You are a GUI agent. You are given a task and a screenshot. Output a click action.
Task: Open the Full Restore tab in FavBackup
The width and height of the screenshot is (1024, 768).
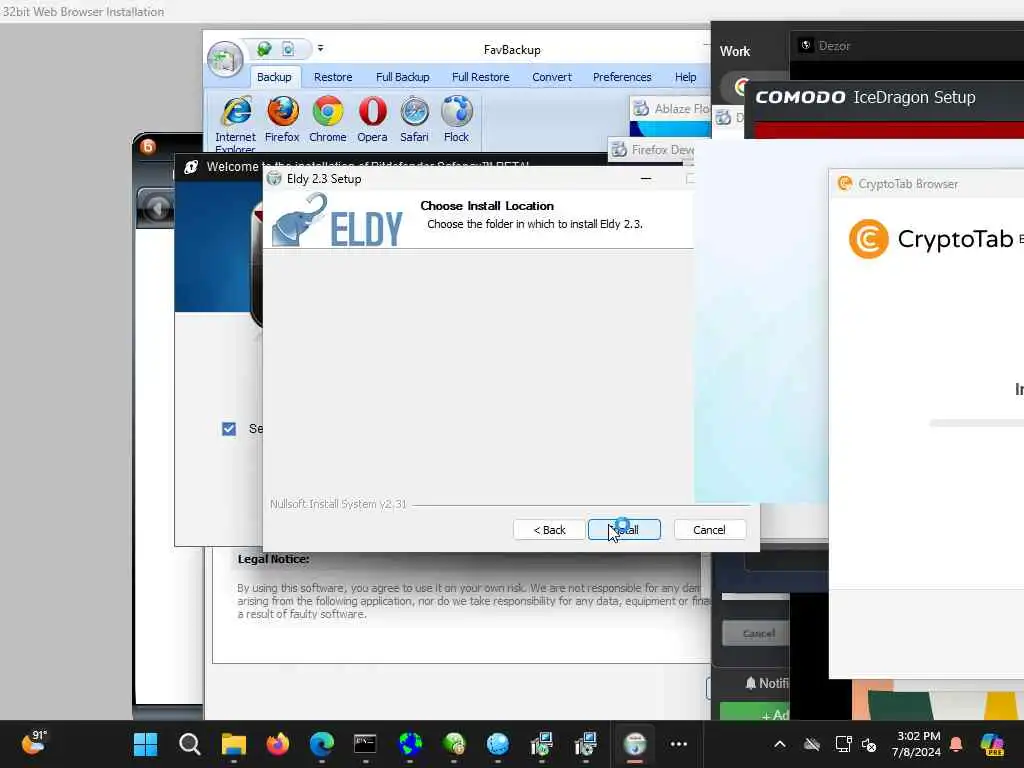point(481,77)
